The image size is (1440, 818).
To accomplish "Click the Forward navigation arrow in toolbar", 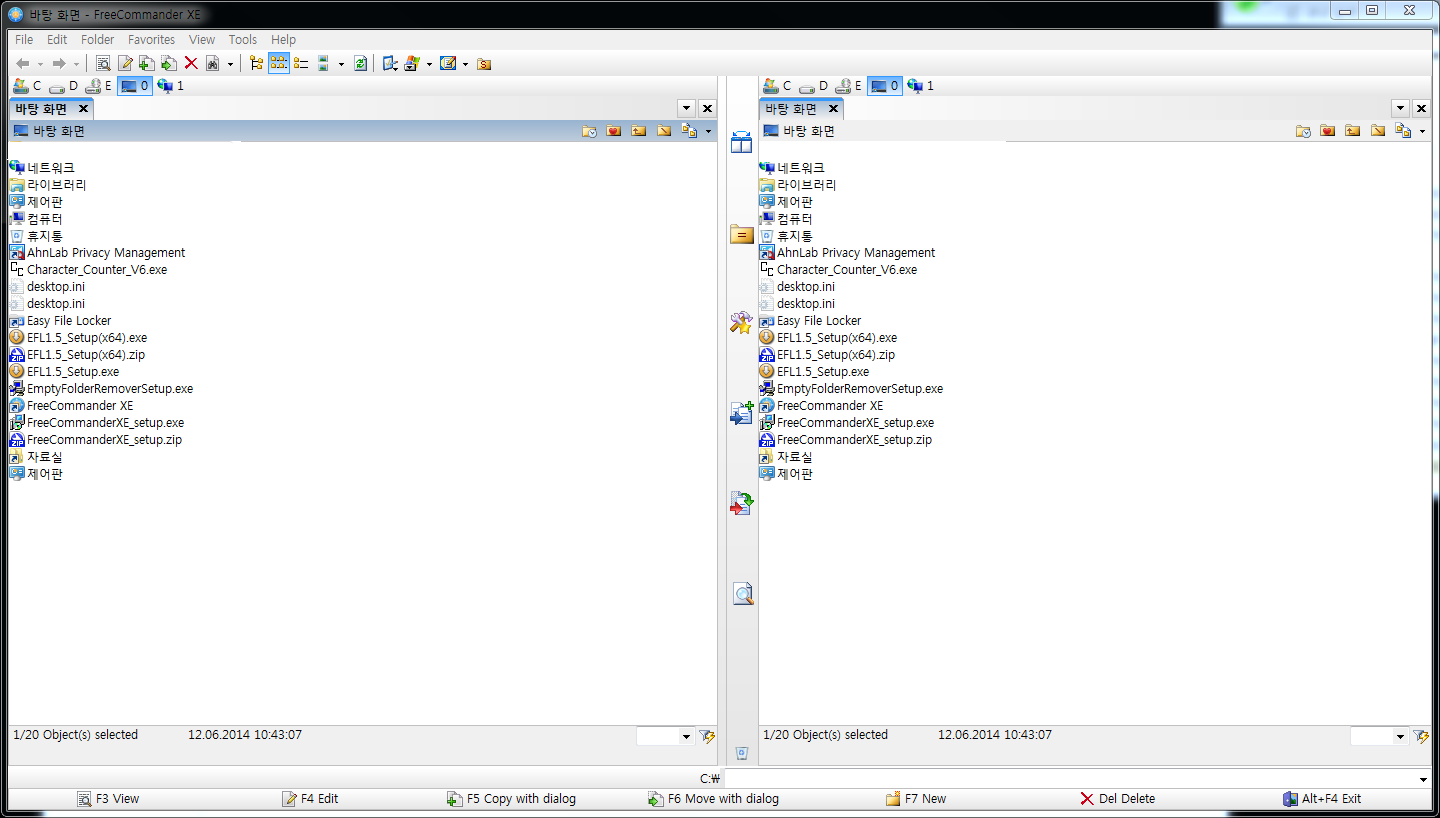I will tap(59, 63).
